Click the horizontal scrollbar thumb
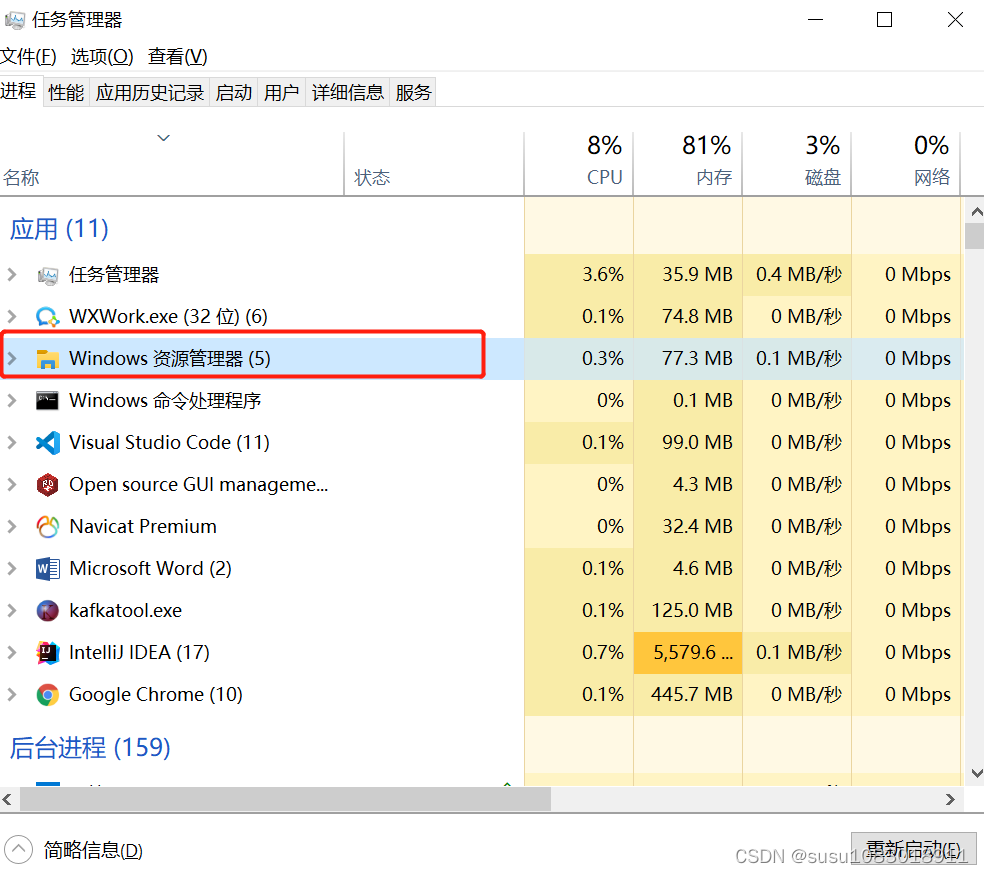Image resolution: width=984 pixels, height=873 pixels. click(286, 800)
